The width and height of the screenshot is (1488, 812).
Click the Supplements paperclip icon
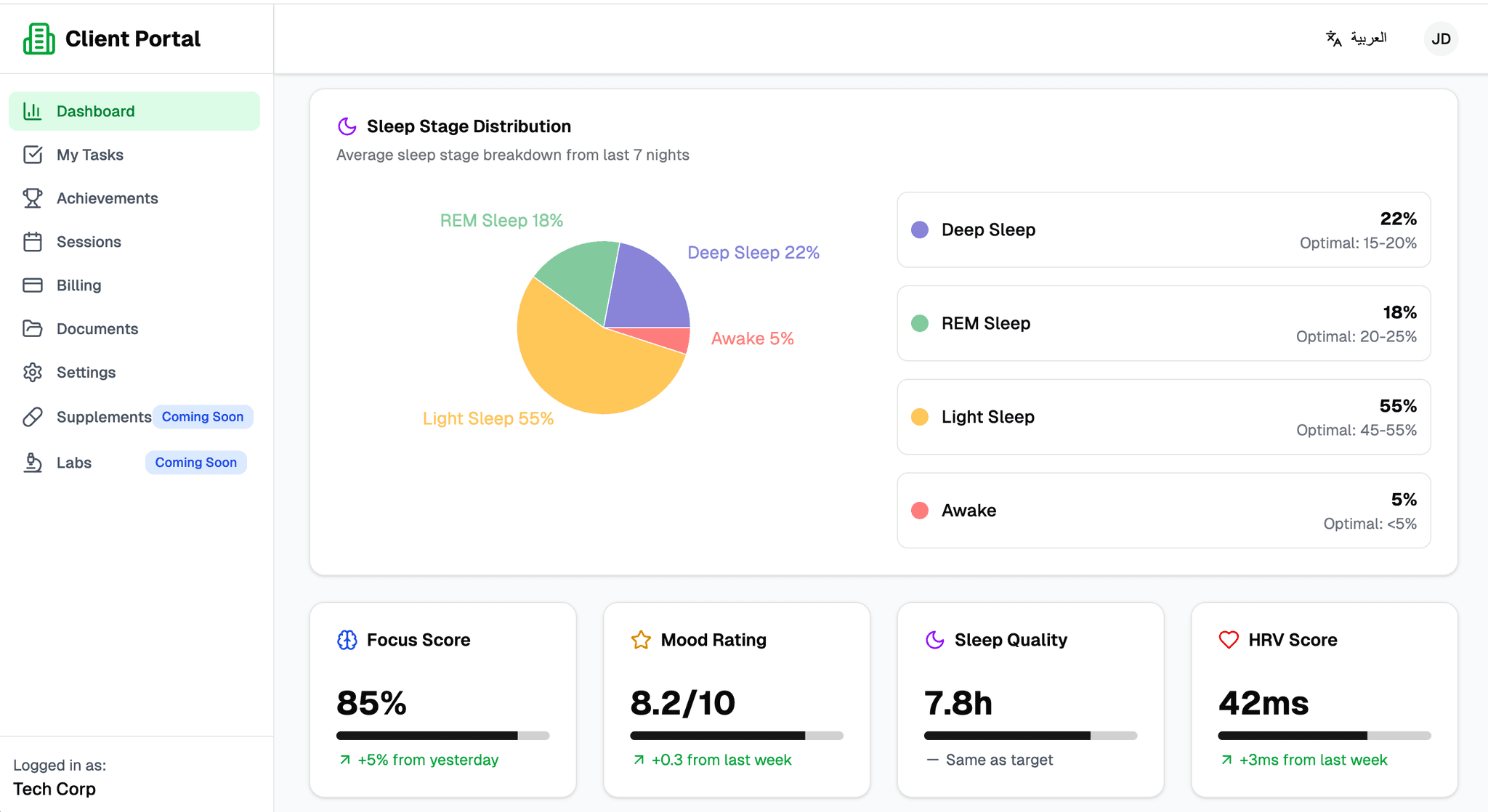[33, 417]
